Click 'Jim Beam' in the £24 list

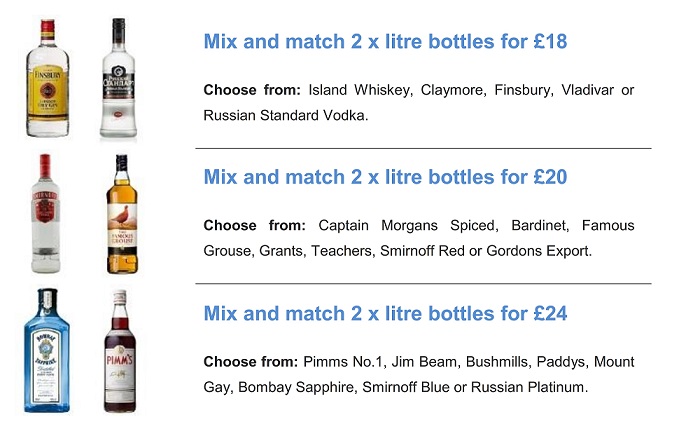(424, 362)
